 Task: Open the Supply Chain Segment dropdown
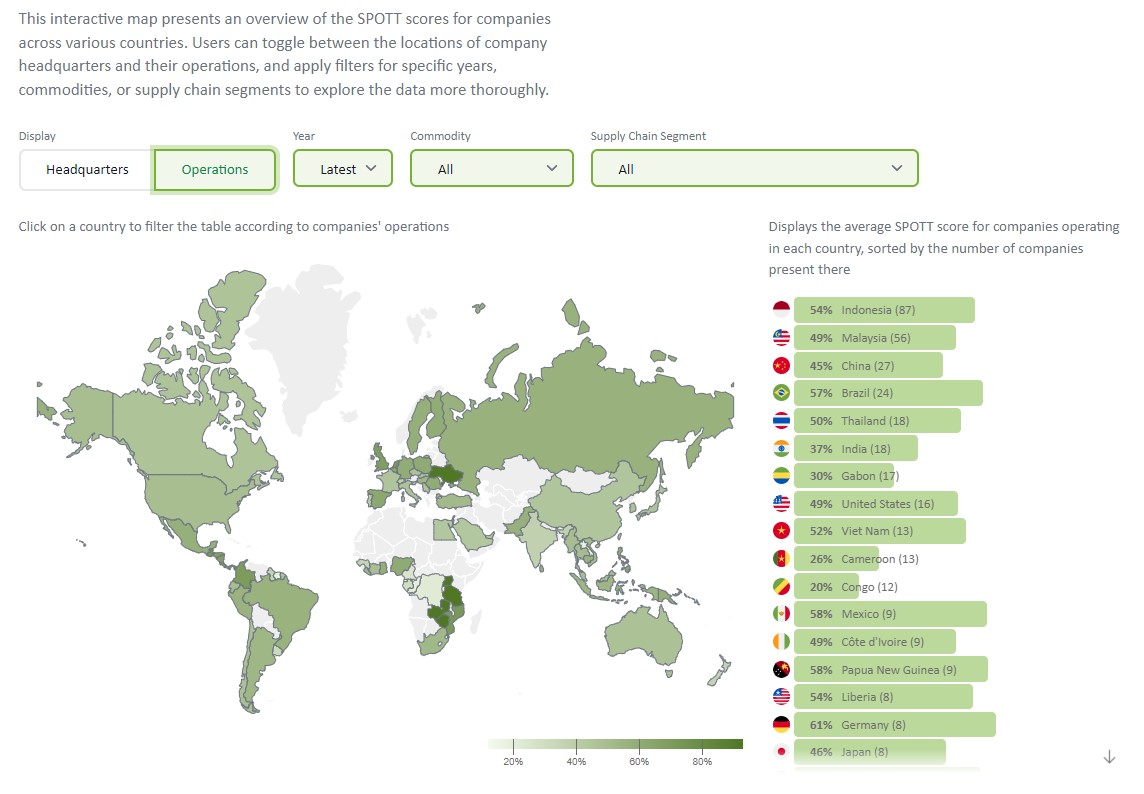(754, 168)
